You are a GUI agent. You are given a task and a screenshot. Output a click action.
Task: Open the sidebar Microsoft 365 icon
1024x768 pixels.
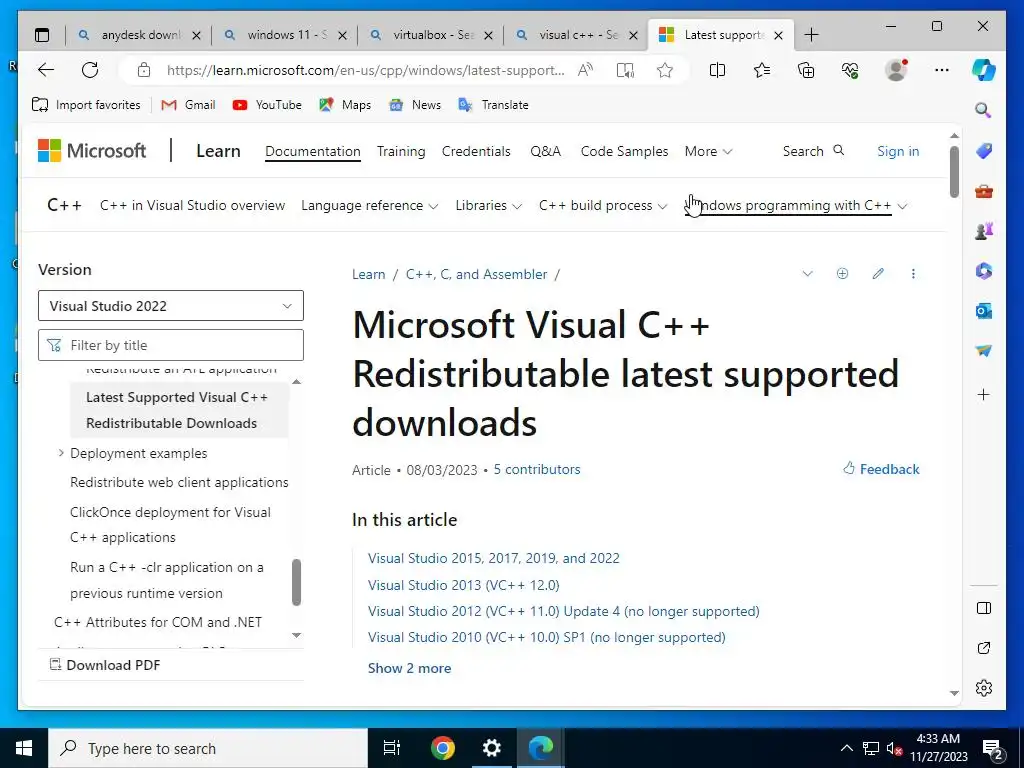pyautogui.click(x=984, y=270)
